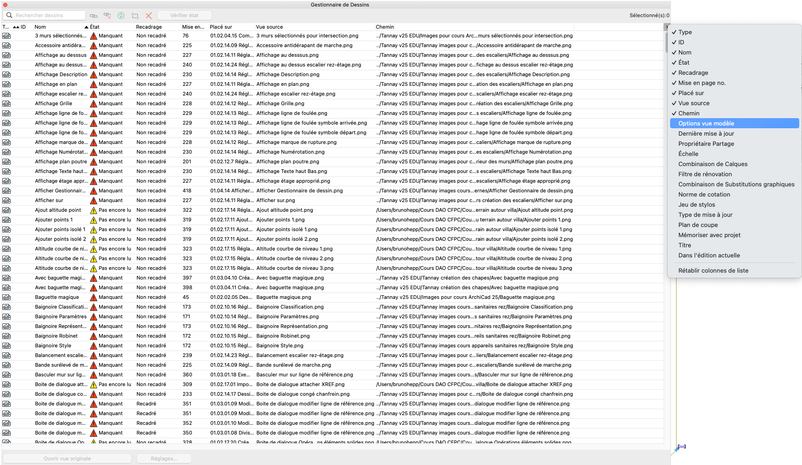Screen dimensions: 802x465
Task: Uncheck 'Vue source' column in menu
Action: pos(734,103)
